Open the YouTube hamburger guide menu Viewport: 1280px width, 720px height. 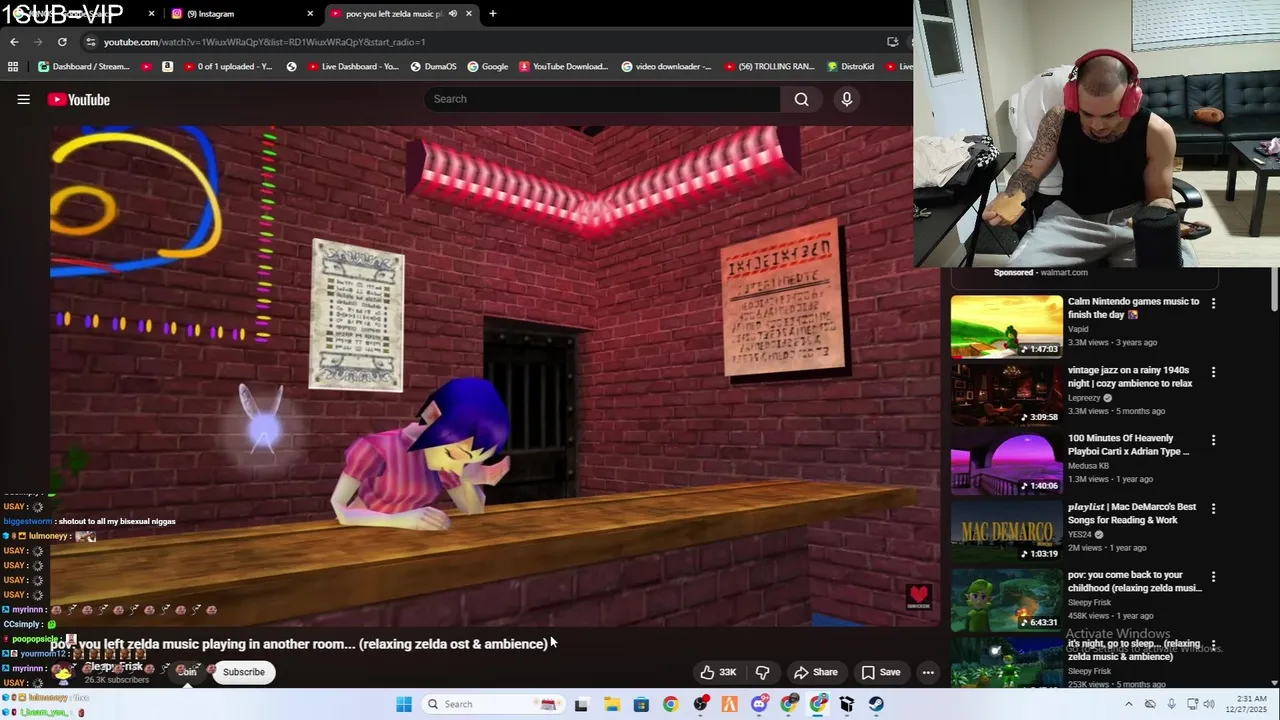click(x=23, y=99)
